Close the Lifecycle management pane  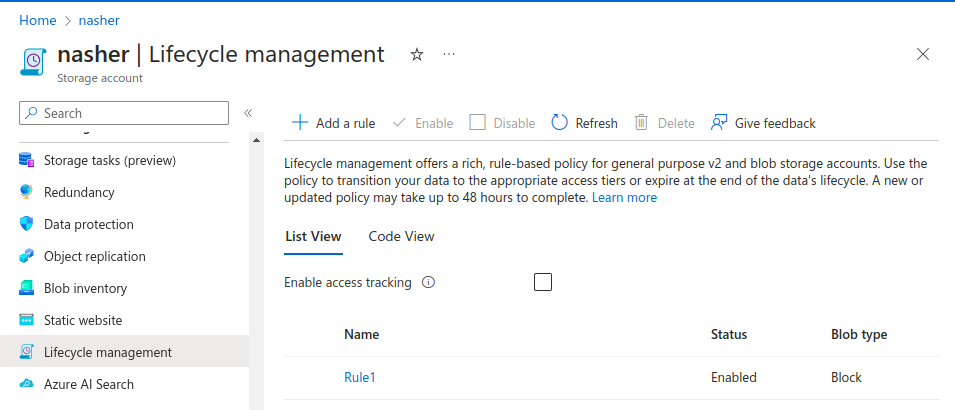[x=923, y=55]
